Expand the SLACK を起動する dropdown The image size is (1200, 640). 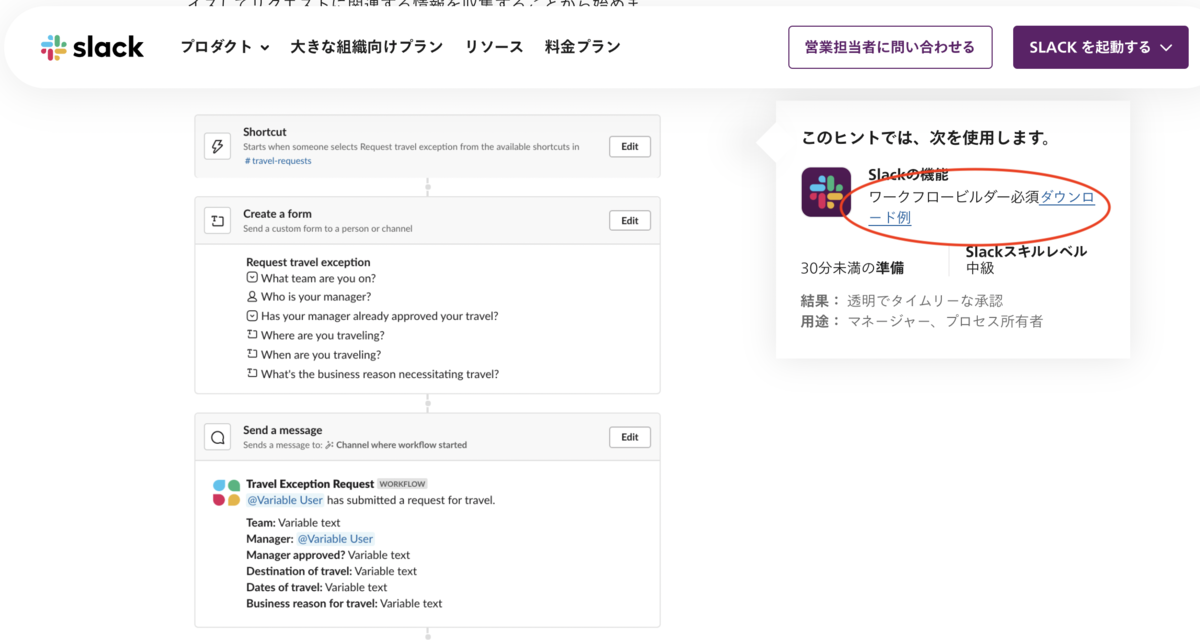pos(1100,47)
